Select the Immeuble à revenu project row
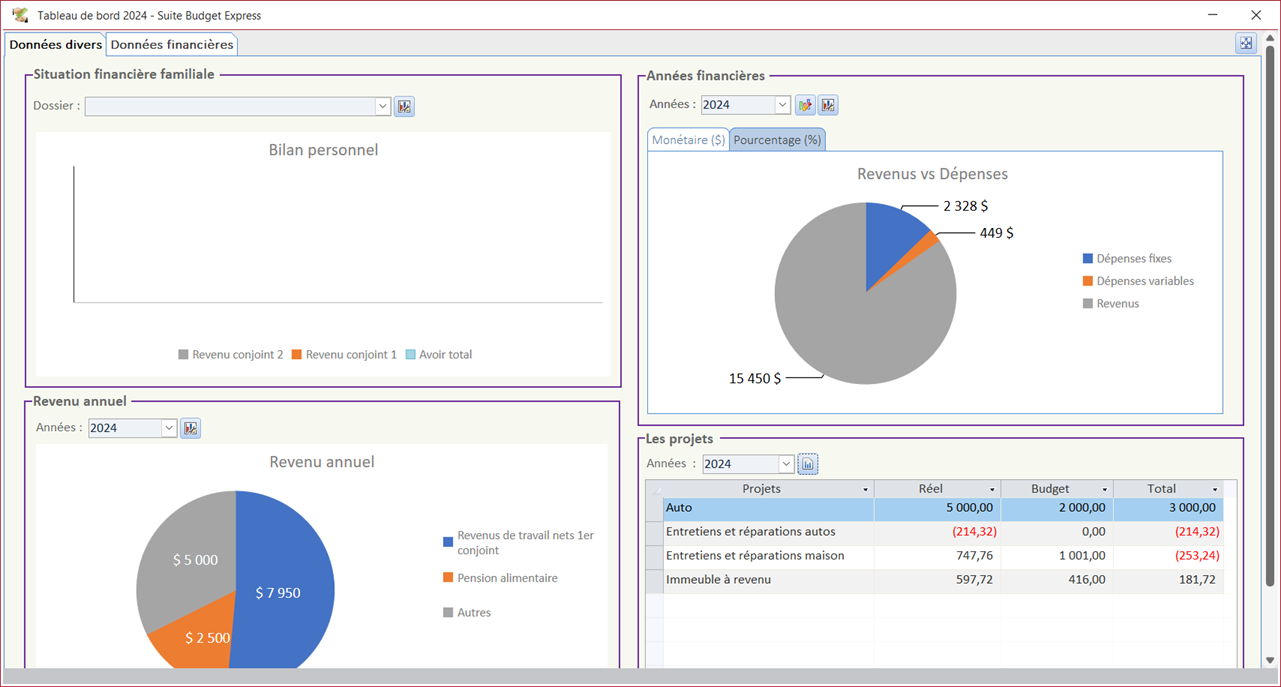This screenshot has height=687, width=1281. [718, 580]
